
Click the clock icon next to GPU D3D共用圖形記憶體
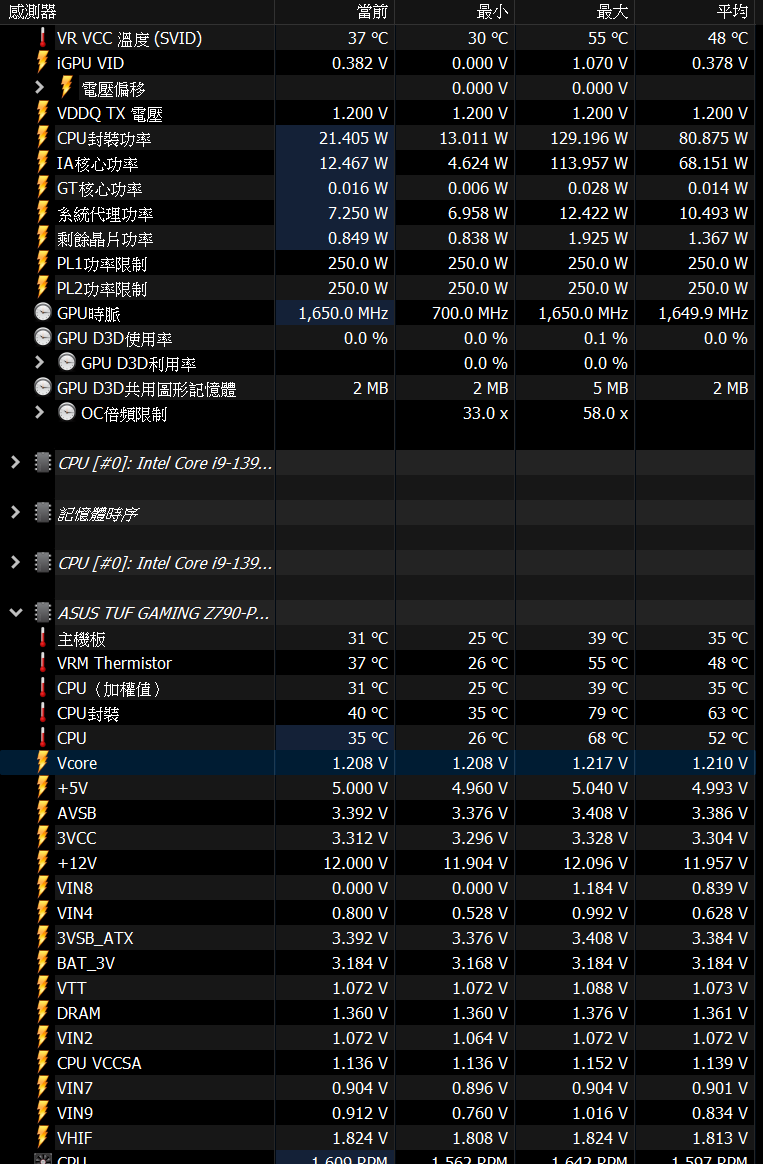[43, 388]
